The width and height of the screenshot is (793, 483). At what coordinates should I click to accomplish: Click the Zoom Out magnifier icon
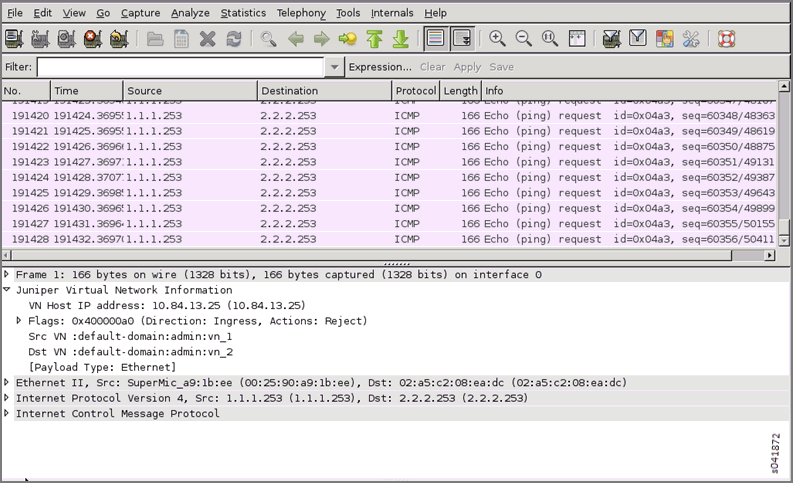pos(523,39)
